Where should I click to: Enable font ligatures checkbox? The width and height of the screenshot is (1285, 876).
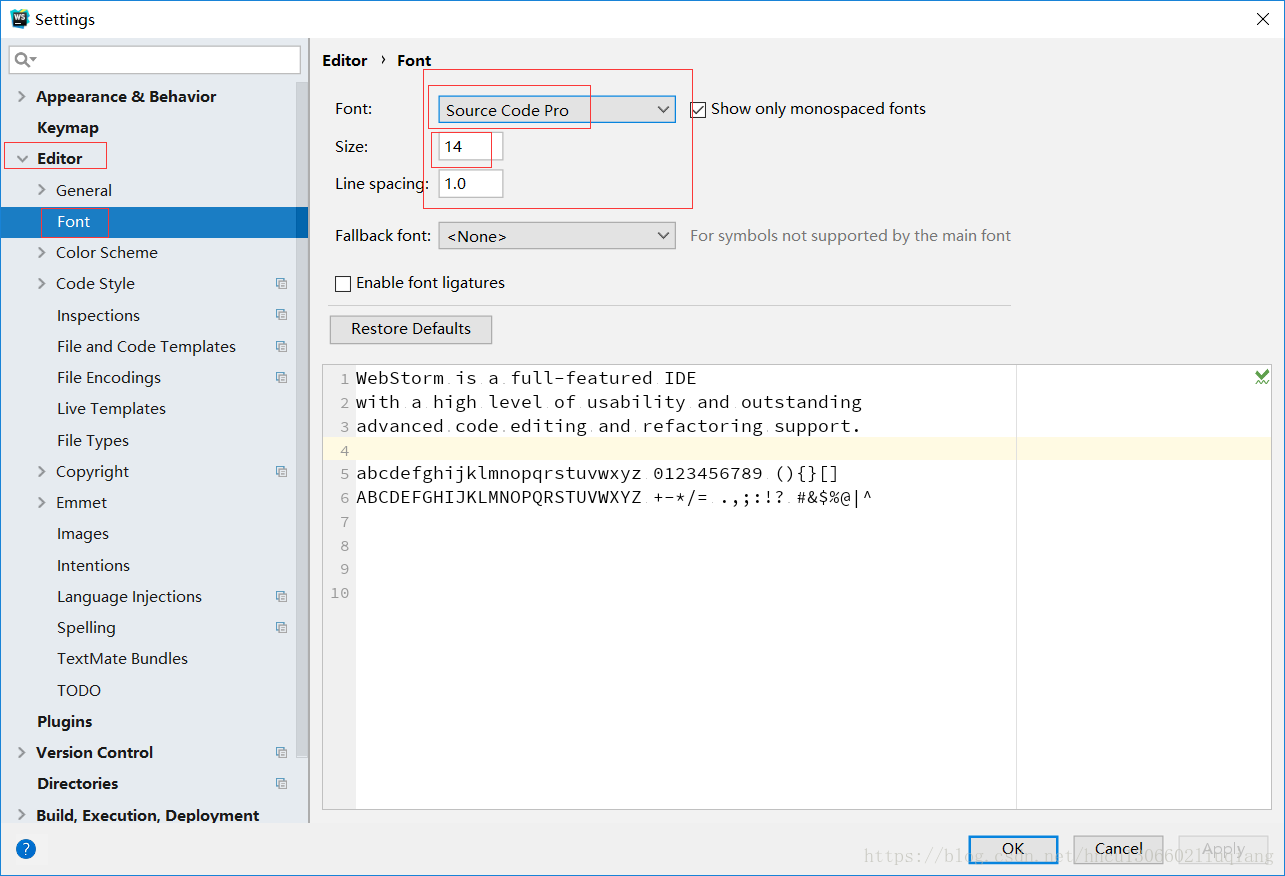click(x=343, y=284)
